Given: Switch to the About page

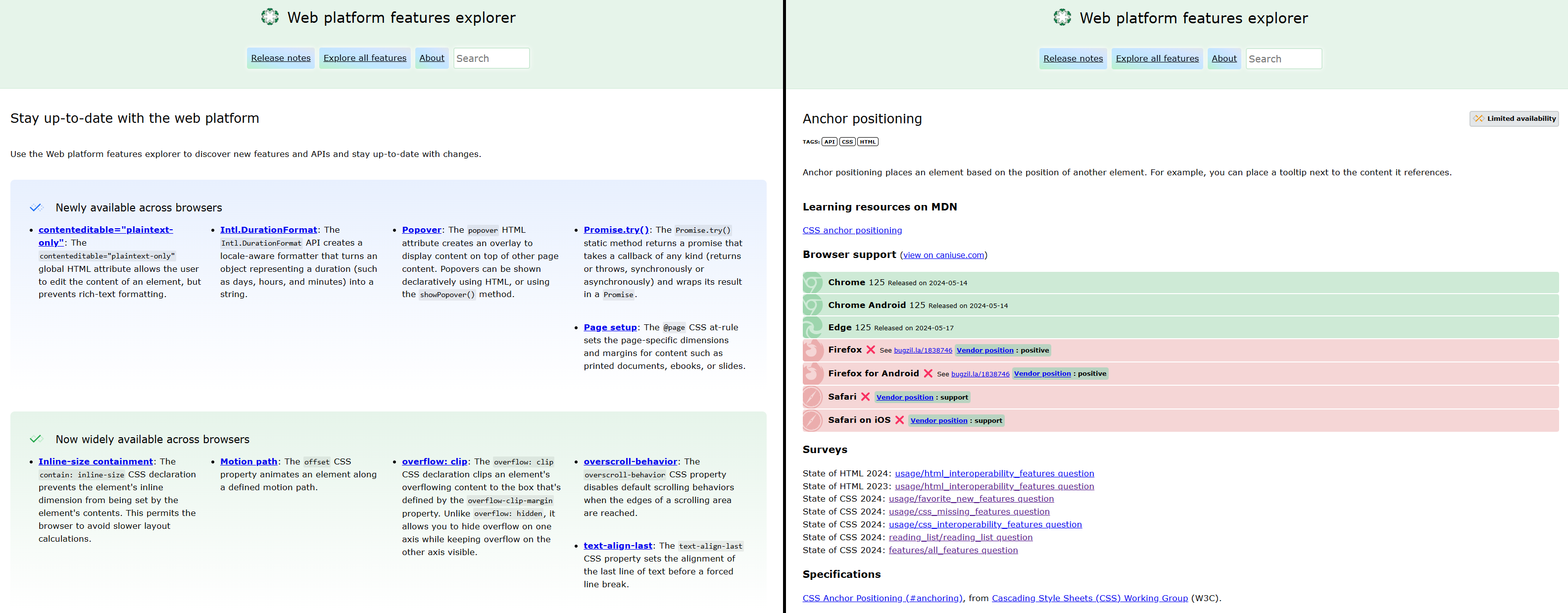Looking at the screenshot, I should 432,58.
